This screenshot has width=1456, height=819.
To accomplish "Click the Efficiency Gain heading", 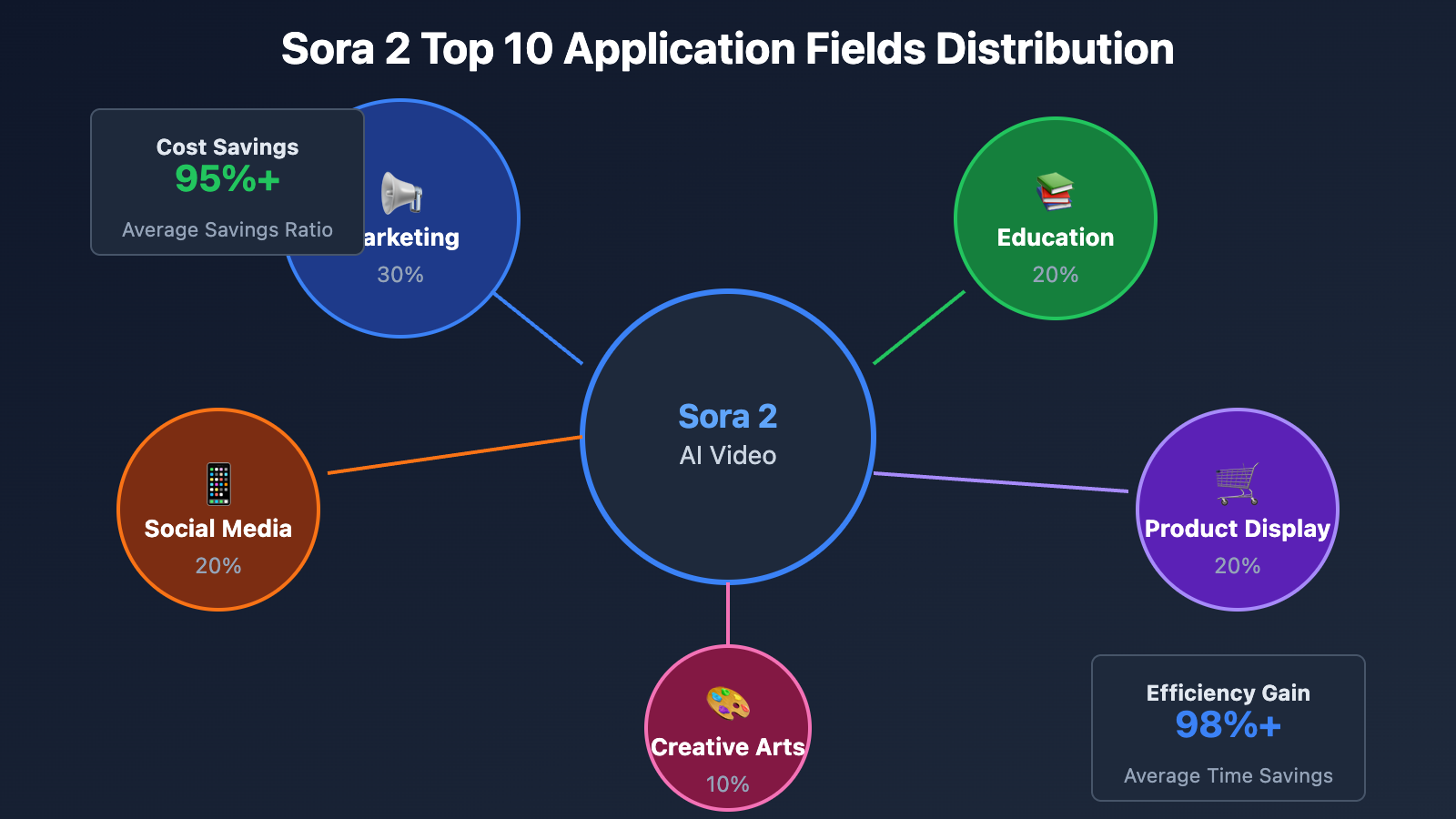I will point(1228,693).
